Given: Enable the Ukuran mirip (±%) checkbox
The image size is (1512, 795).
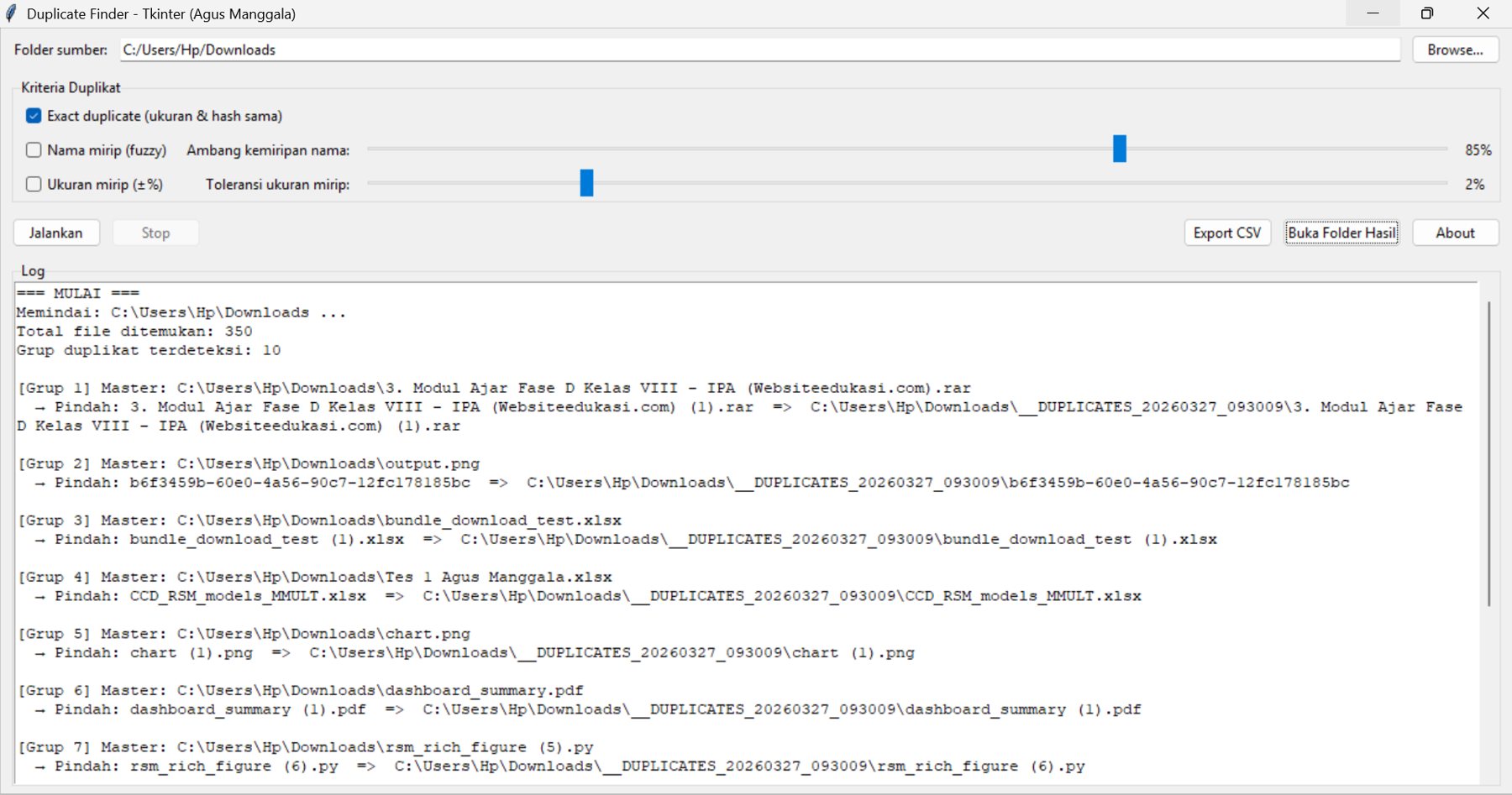Looking at the screenshot, I should pyautogui.click(x=34, y=185).
